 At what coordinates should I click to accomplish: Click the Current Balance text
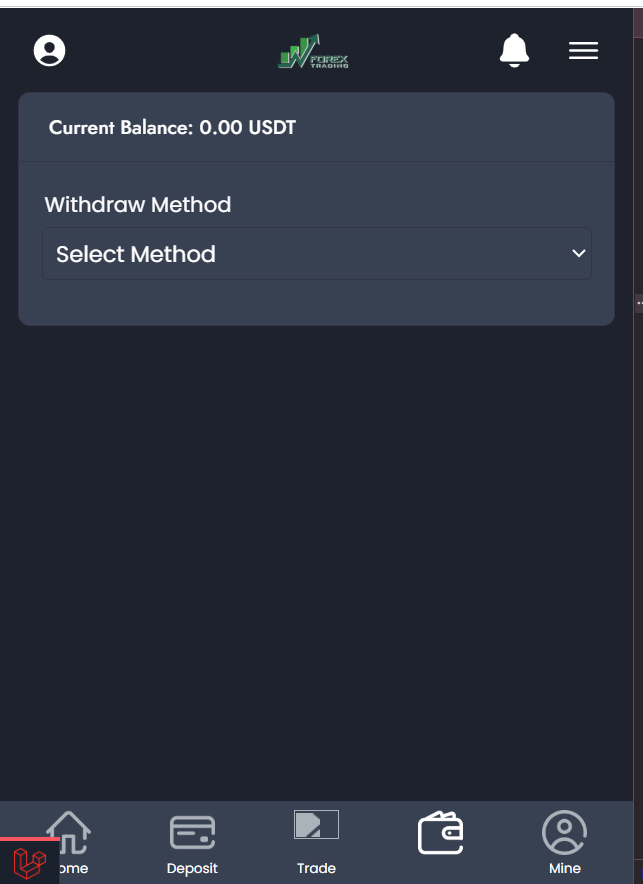click(122, 128)
